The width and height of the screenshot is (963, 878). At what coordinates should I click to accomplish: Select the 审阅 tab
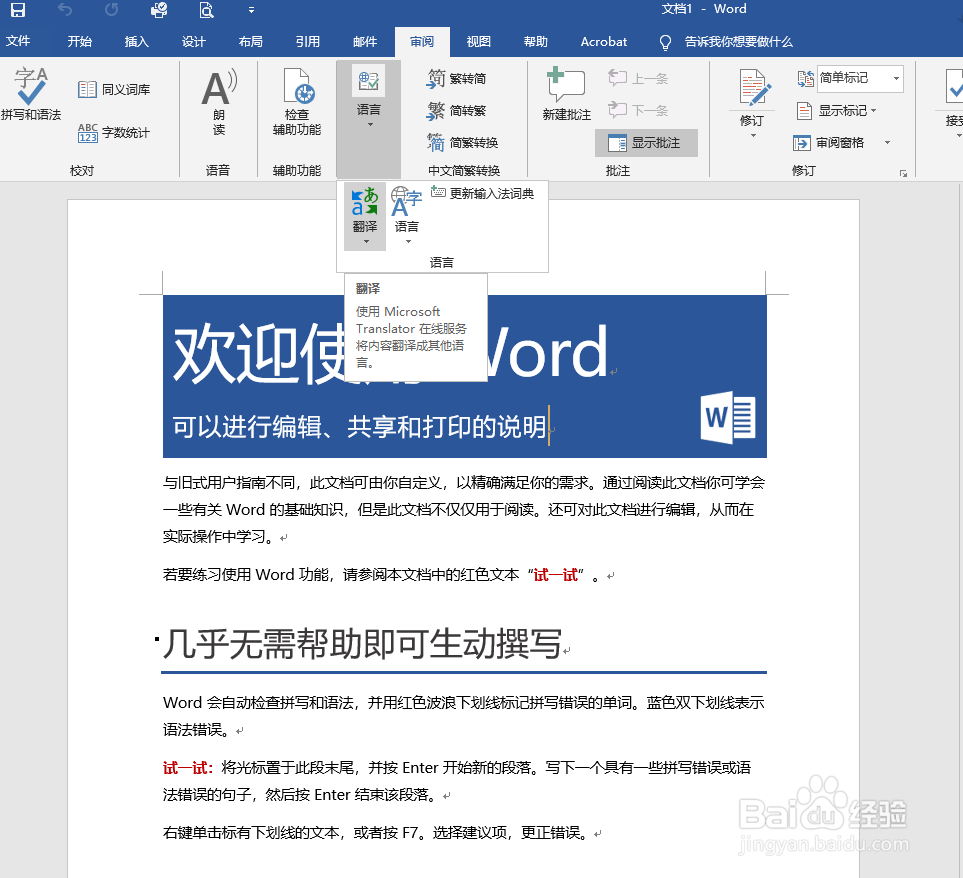[x=422, y=41]
